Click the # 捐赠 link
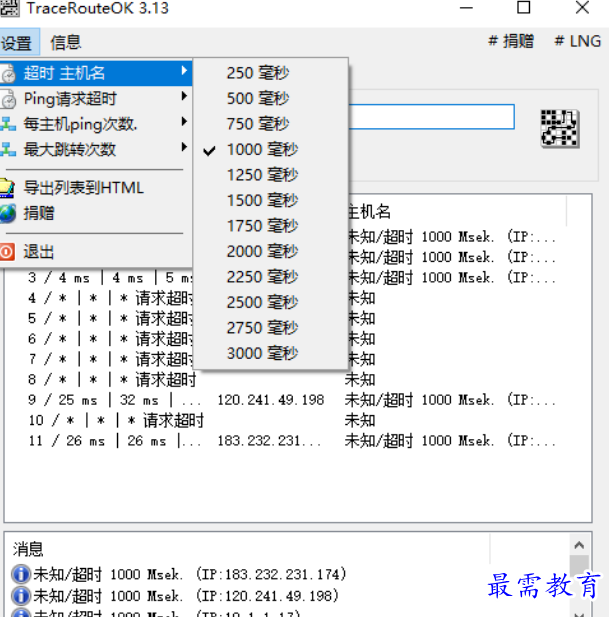 511,41
